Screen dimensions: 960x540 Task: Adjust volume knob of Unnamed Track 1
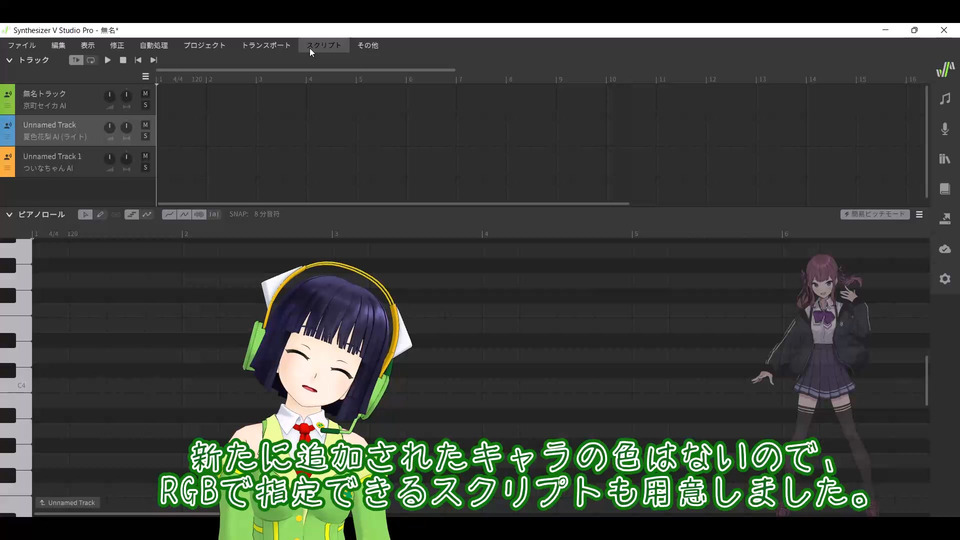[x=110, y=158]
